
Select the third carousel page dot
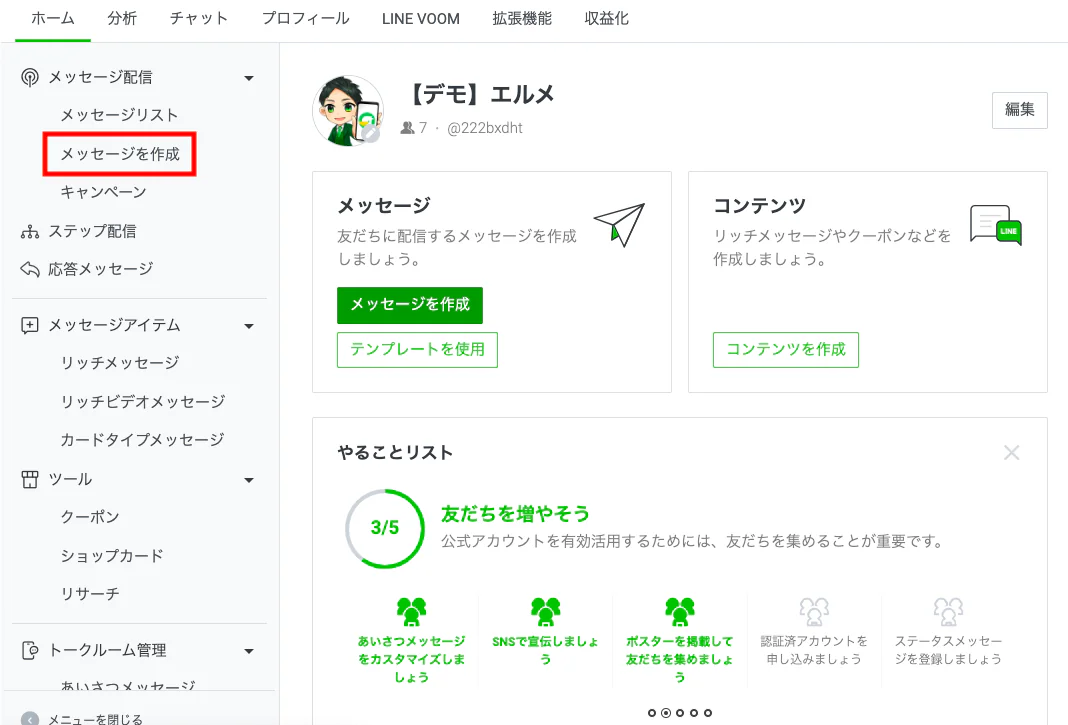[680, 713]
